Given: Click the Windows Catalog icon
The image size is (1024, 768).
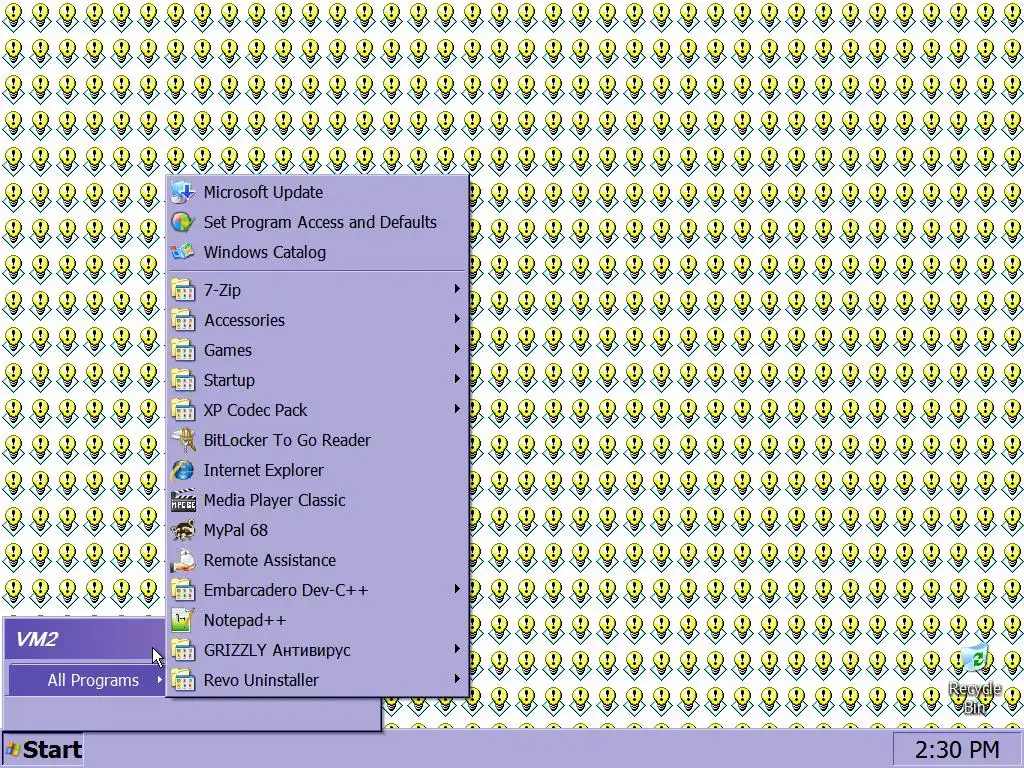Looking at the screenshot, I should (183, 252).
